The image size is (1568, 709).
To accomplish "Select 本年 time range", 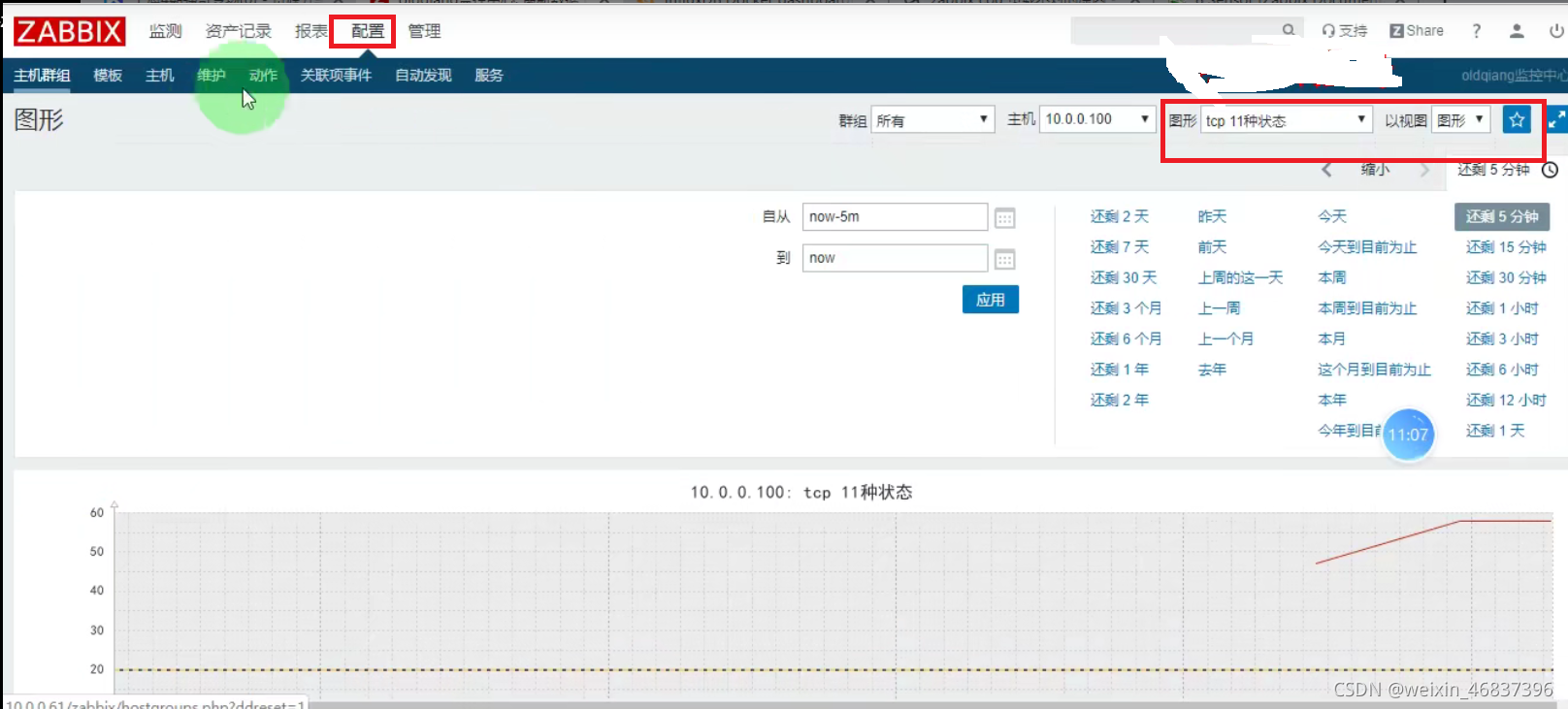I will tap(1332, 400).
